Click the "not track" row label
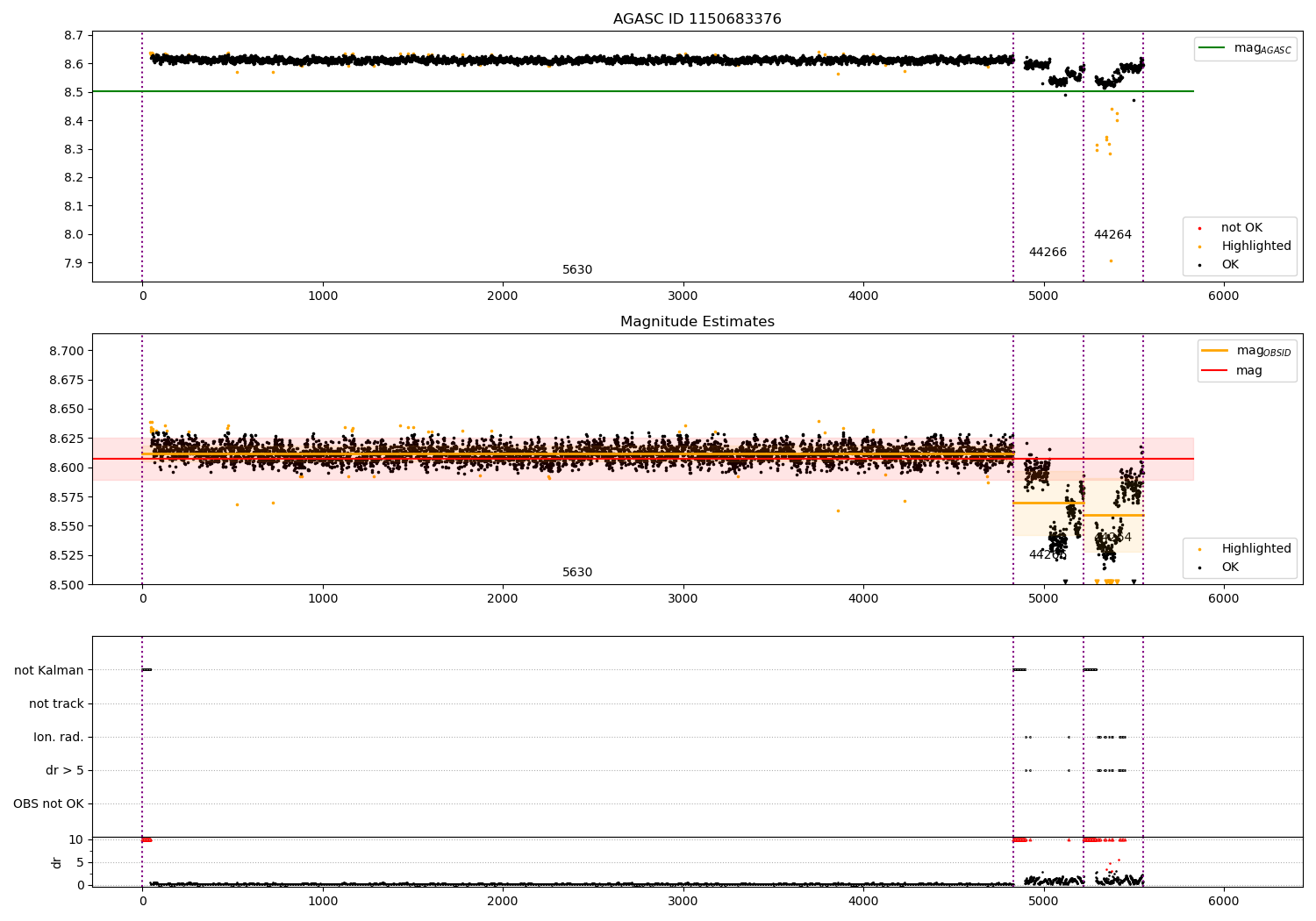Image resolution: width=1316 pixels, height=921 pixels. (x=56, y=703)
